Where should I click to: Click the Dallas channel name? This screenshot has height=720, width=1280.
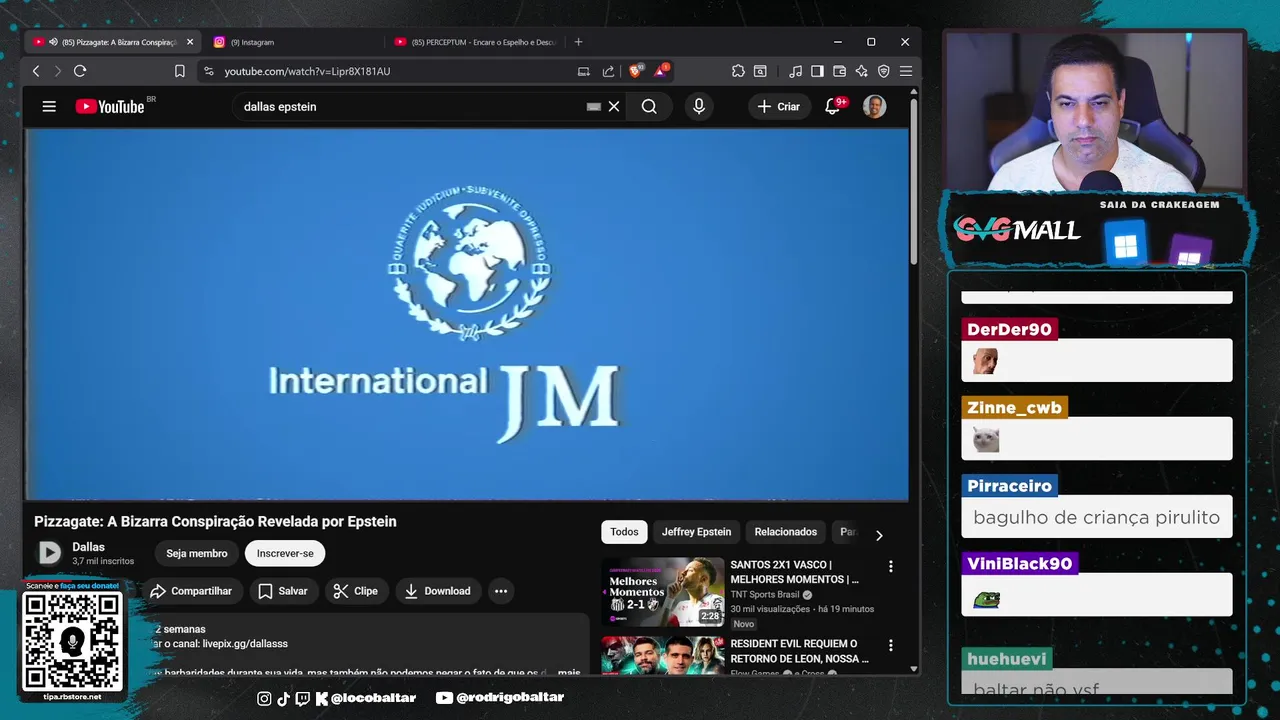pyautogui.click(x=88, y=547)
